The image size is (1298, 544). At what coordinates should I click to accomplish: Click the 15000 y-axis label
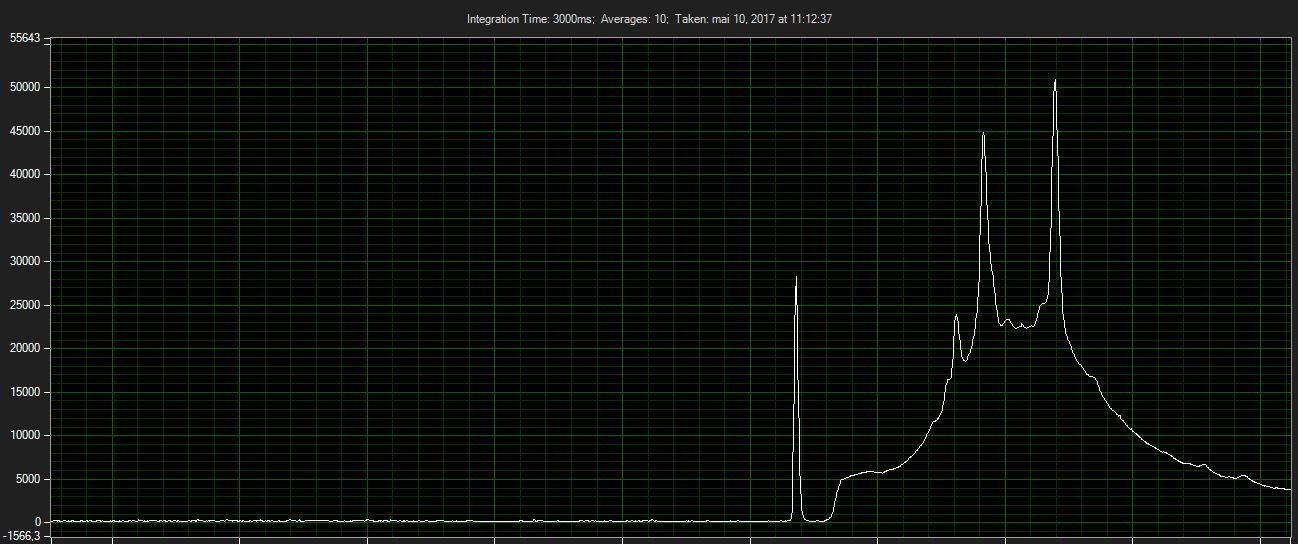click(x=24, y=392)
